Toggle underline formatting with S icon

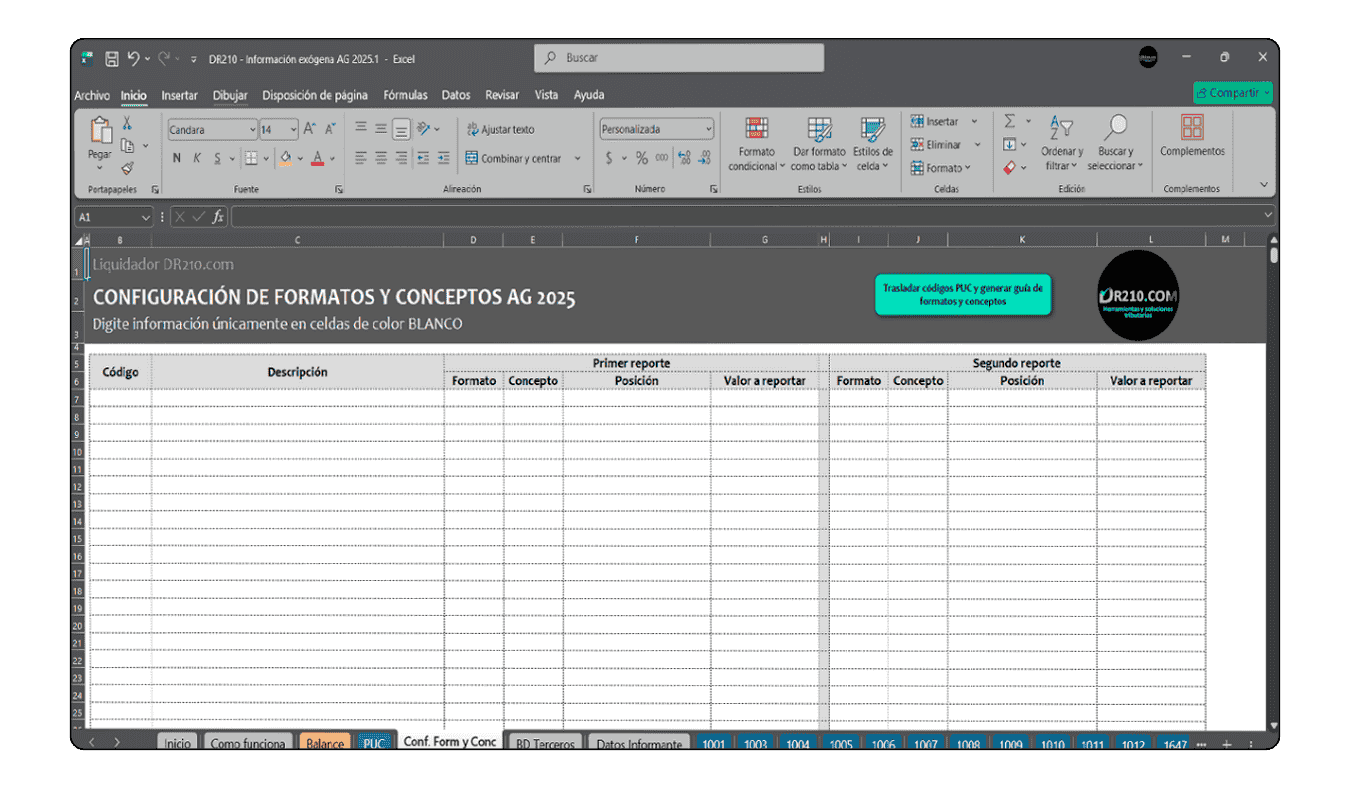pos(216,158)
